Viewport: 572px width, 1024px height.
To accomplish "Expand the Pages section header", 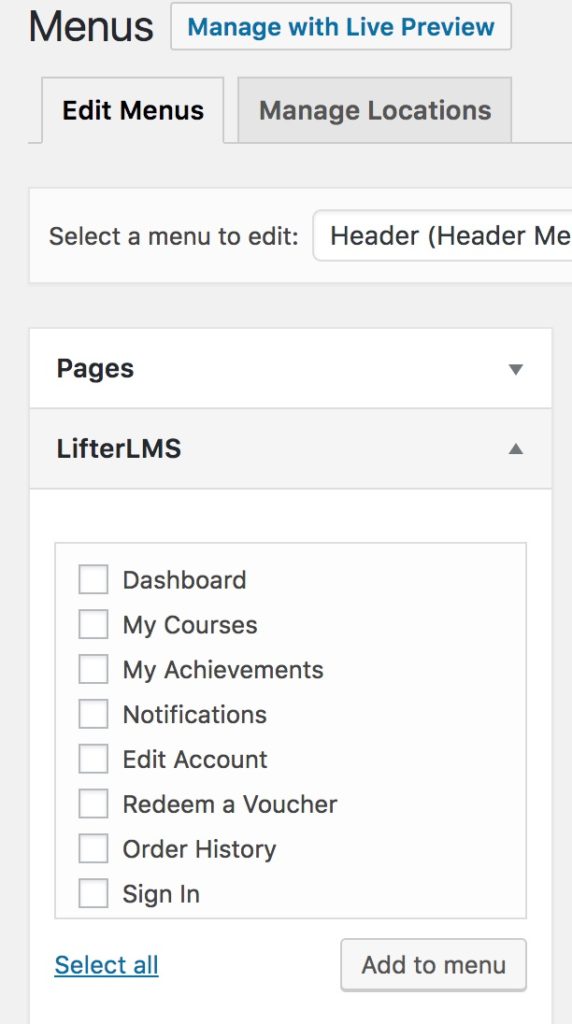I will tap(291, 369).
